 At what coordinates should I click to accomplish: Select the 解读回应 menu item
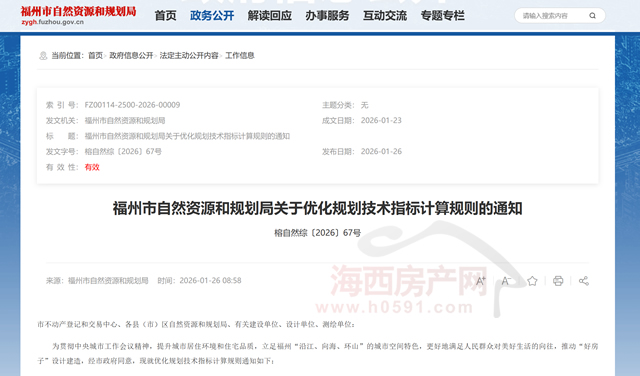(x=269, y=16)
